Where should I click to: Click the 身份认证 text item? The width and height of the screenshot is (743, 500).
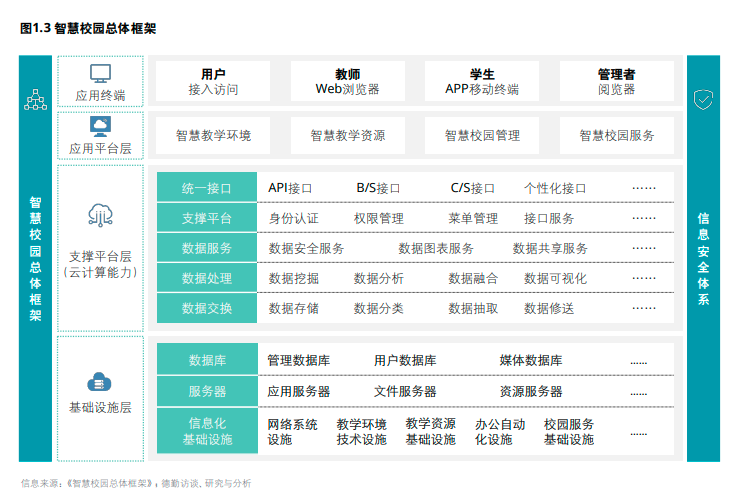click(294, 218)
